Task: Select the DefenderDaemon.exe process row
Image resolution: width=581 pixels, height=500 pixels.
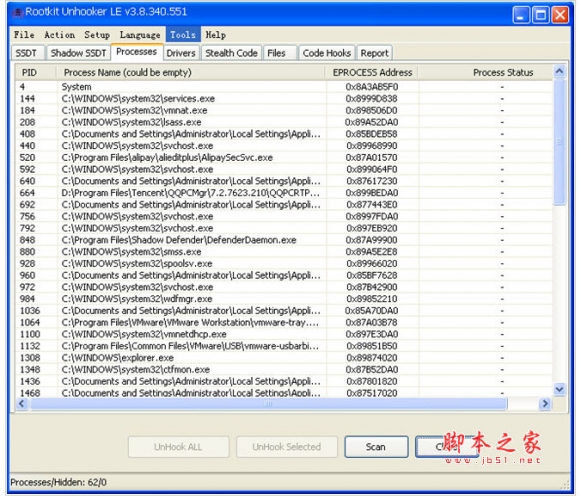Action: (284, 240)
